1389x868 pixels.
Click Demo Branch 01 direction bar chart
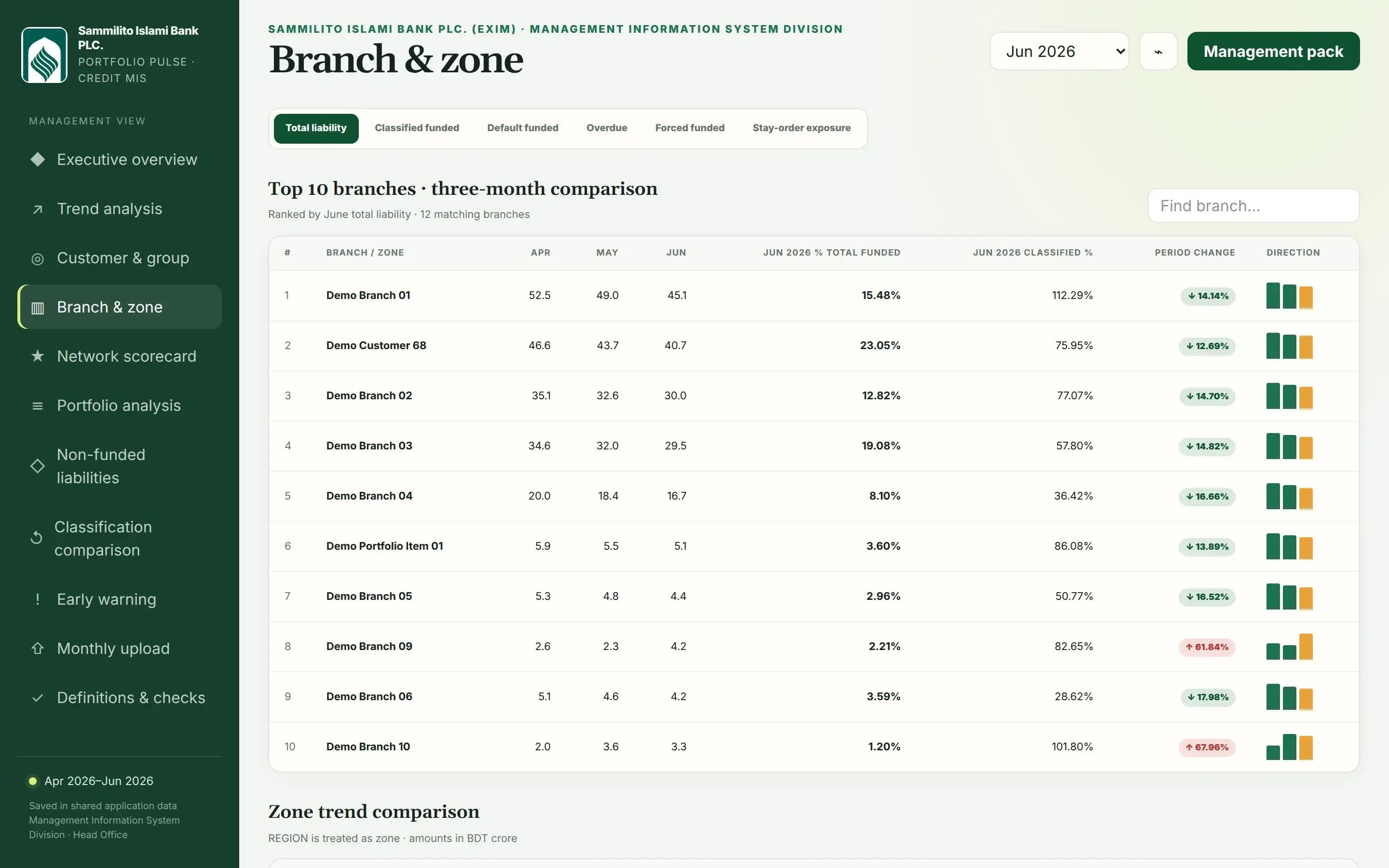point(1289,296)
